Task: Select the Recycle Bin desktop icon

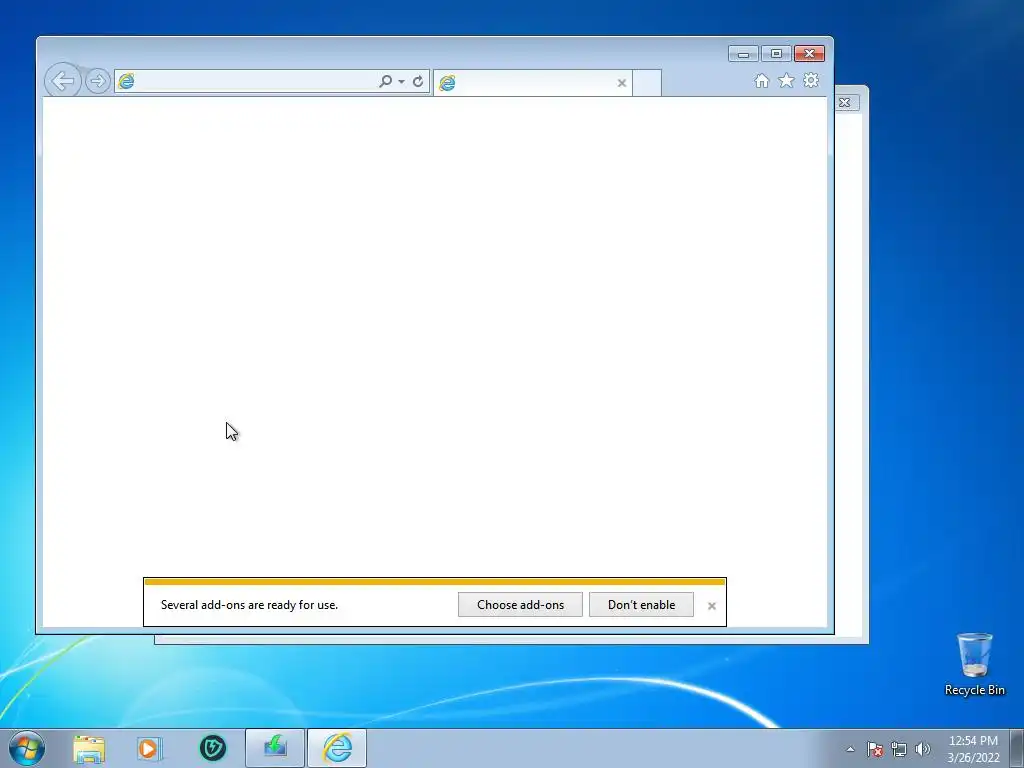Action: [x=974, y=664]
